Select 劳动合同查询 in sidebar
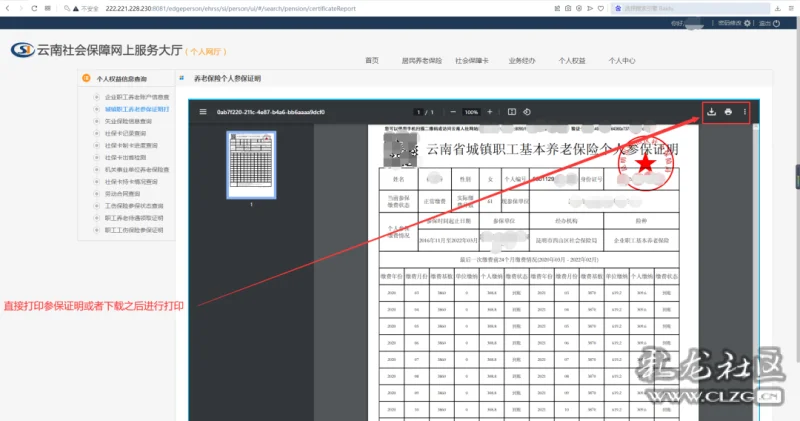The image size is (800, 421). tap(122, 194)
